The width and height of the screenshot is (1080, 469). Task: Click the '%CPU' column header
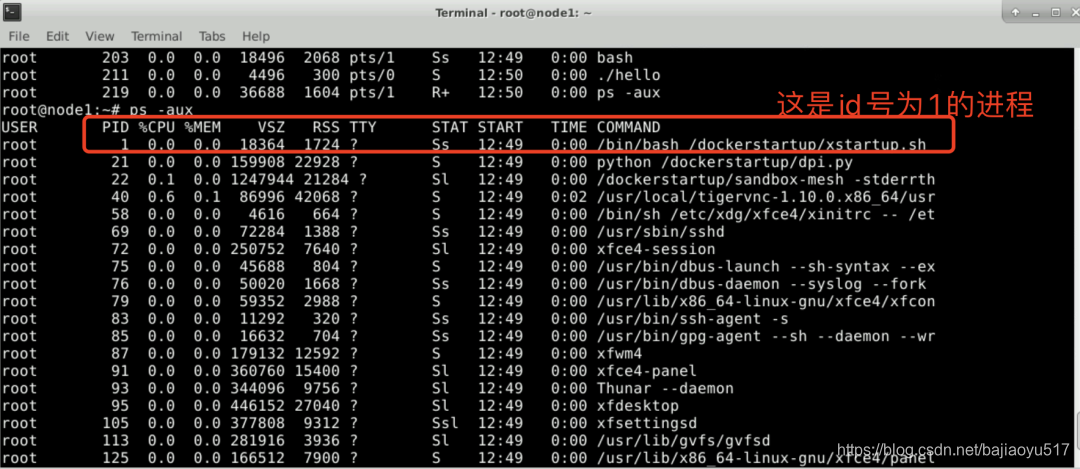point(156,127)
